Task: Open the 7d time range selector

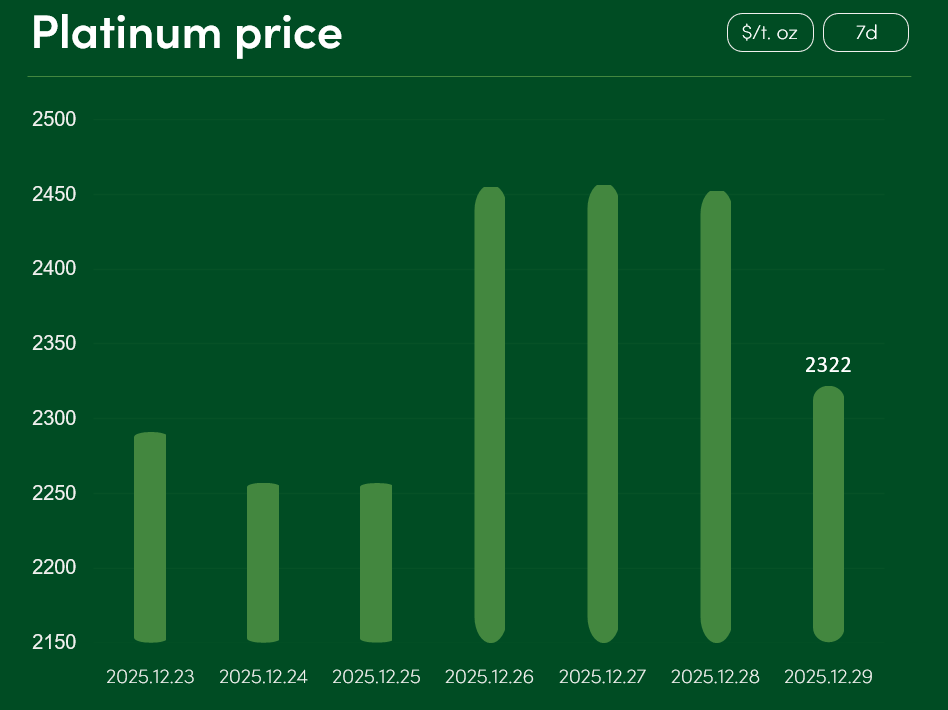Action: click(x=865, y=33)
